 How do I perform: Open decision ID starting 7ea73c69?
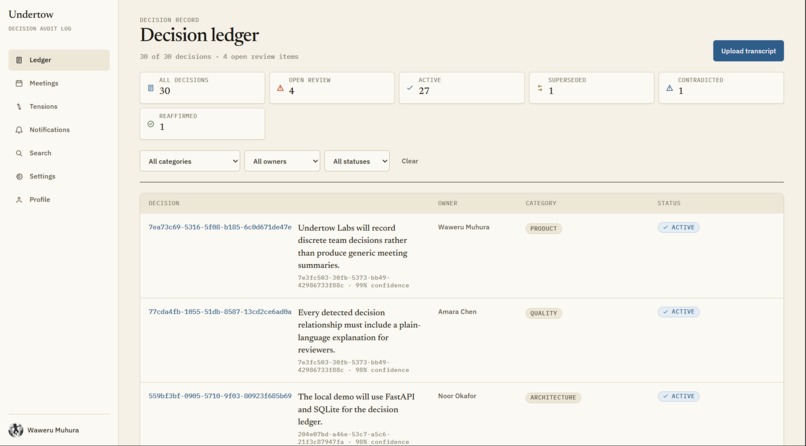point(220,227)
